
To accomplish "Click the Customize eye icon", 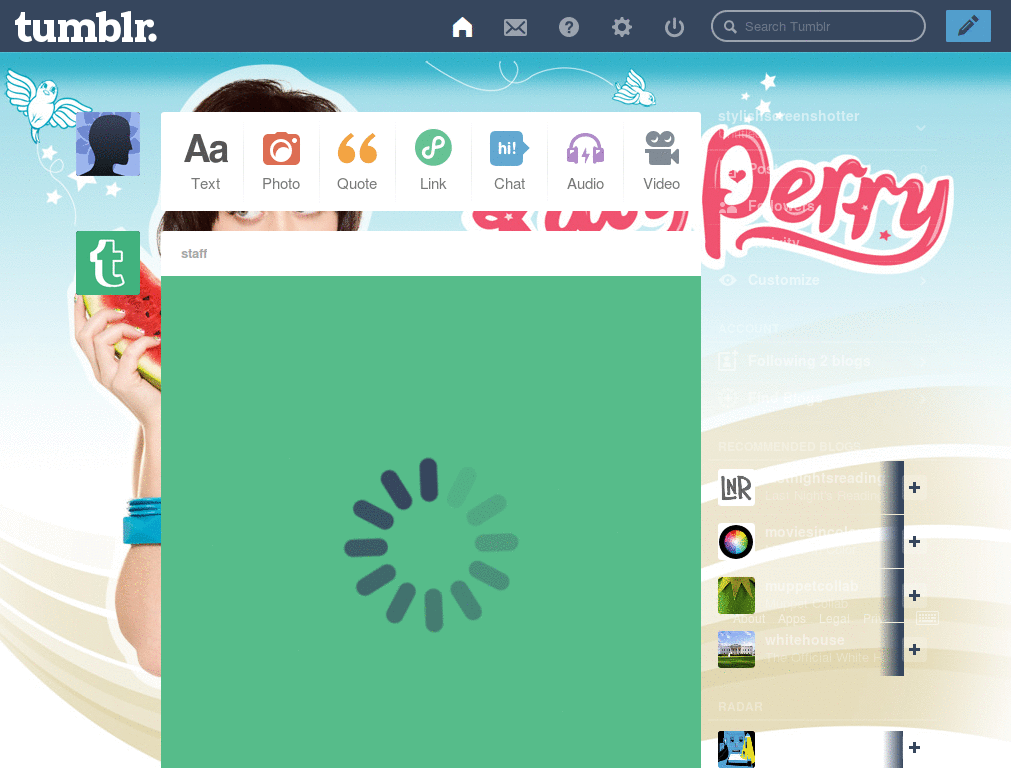I will pos(728,280).
